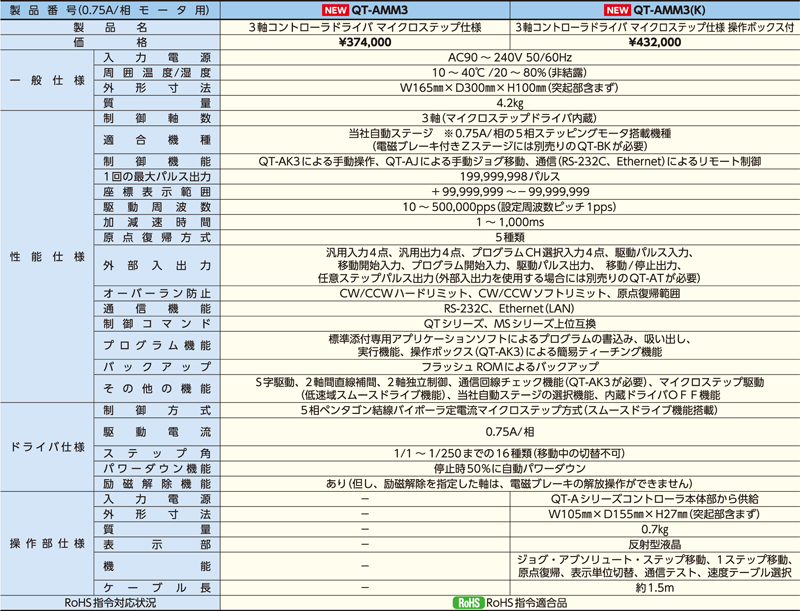Image resolution: width=800 pixels, height=611 pixels.
Task: Select the 一般仕様 section label
Action: point(46,80)
